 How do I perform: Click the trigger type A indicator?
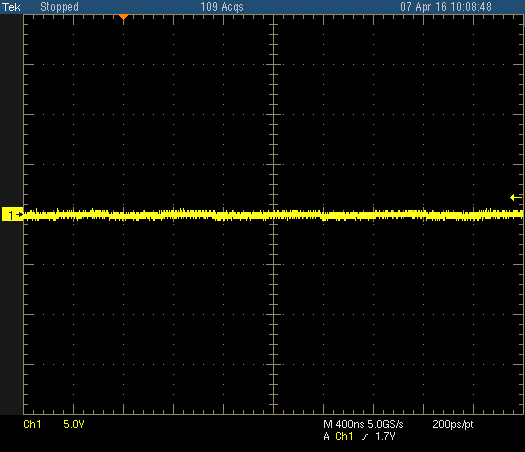tap(326, 437)
